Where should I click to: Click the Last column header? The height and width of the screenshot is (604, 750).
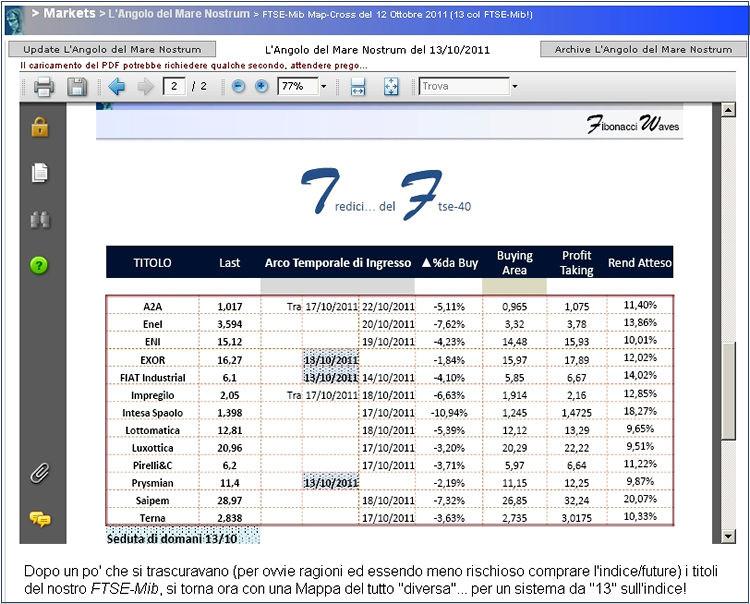pyautogui.click(x=230, y=263)
